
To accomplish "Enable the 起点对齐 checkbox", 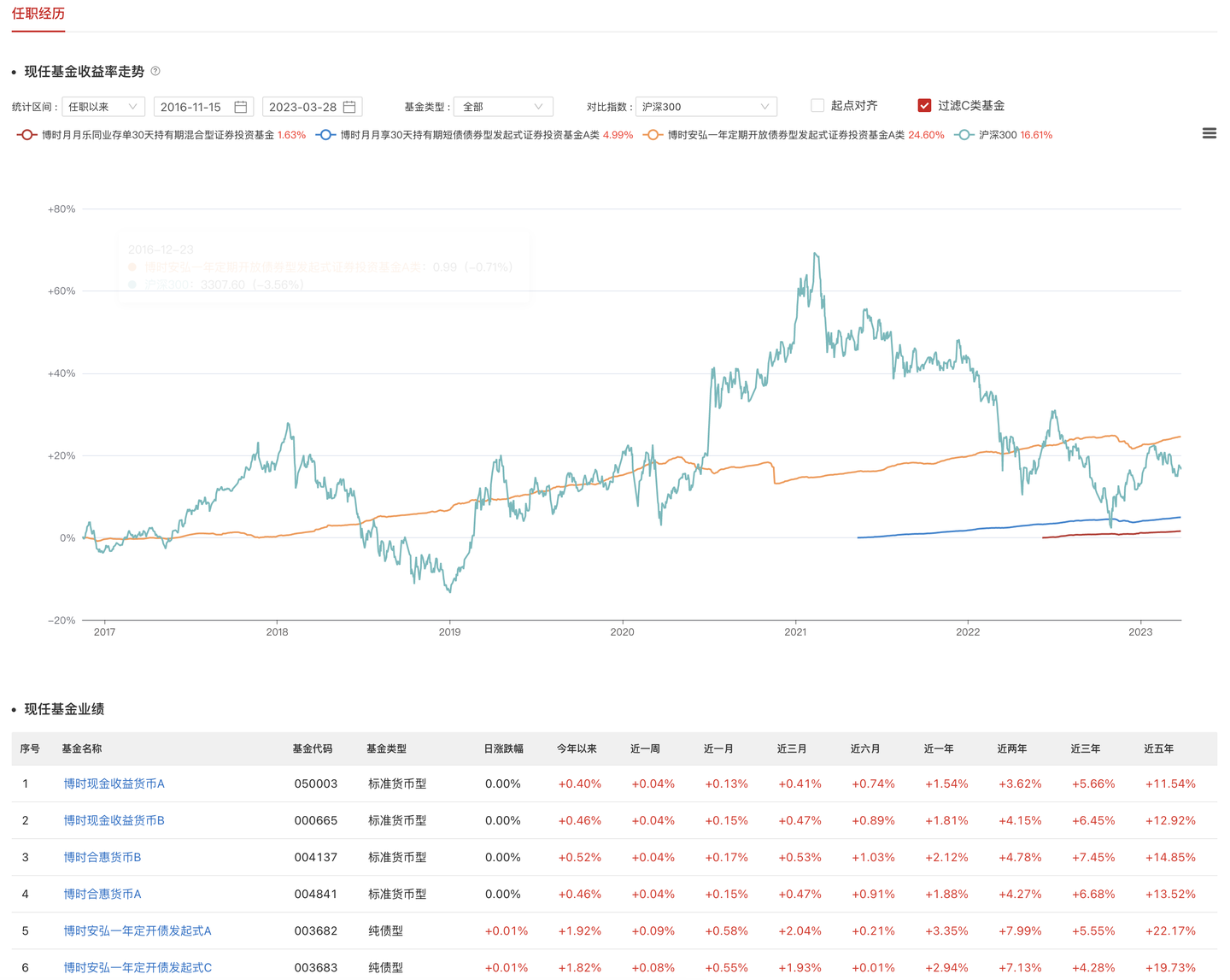I will click(x=817, y=106).
